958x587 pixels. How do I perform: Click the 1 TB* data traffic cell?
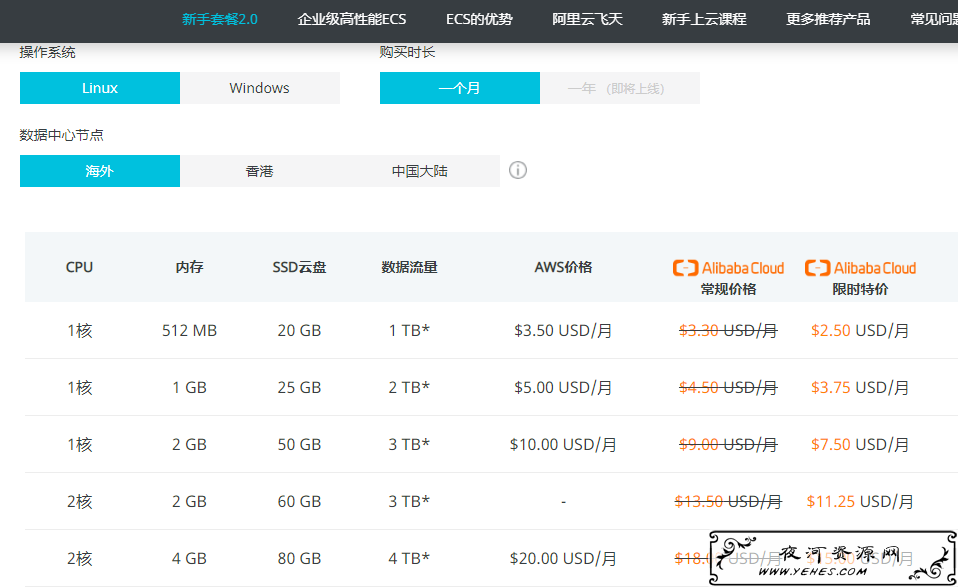coord(409,330)
